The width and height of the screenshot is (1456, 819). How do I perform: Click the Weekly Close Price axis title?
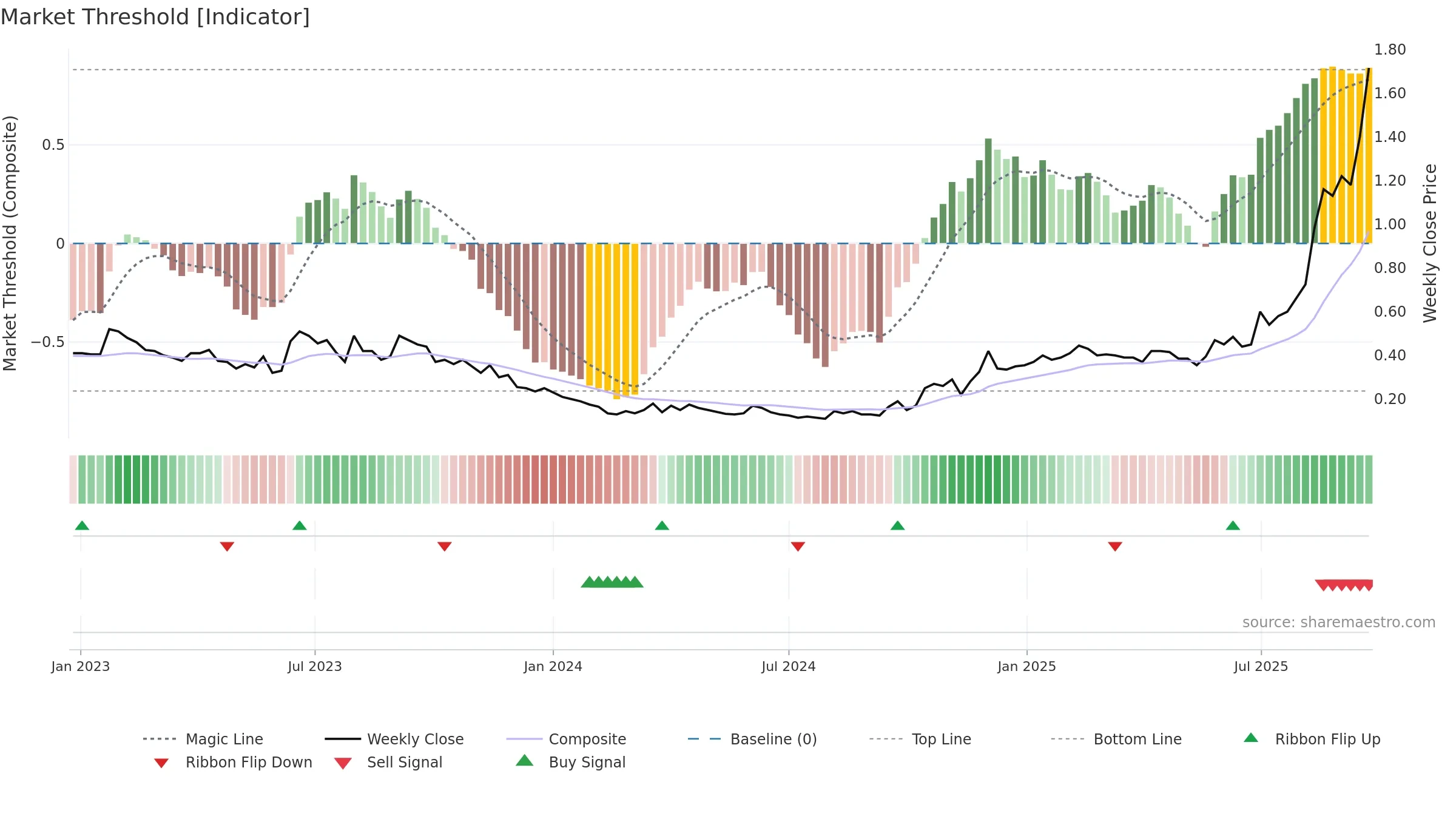[1430, 243]
